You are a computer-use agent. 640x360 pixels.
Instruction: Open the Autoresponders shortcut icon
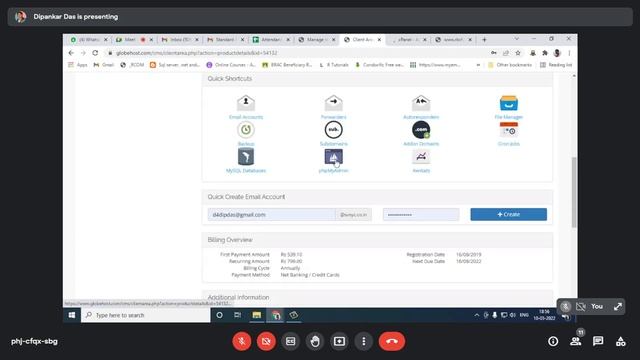pos(421,103)
